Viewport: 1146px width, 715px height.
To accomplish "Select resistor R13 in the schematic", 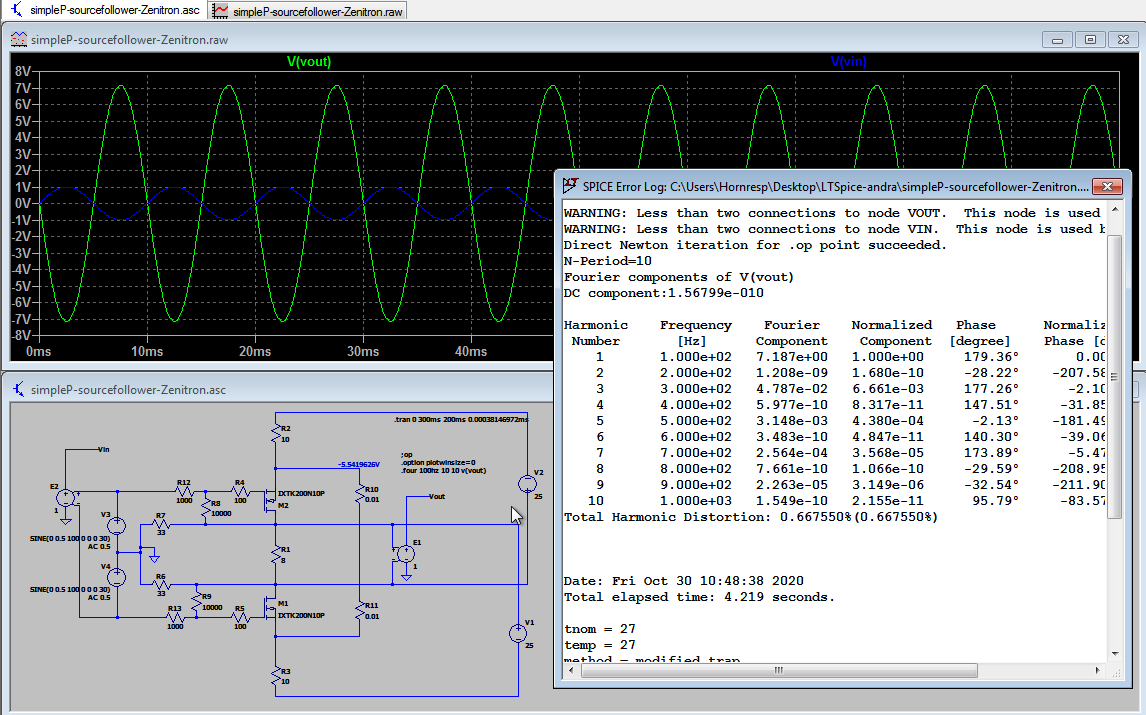I will (x=175, y=618).
